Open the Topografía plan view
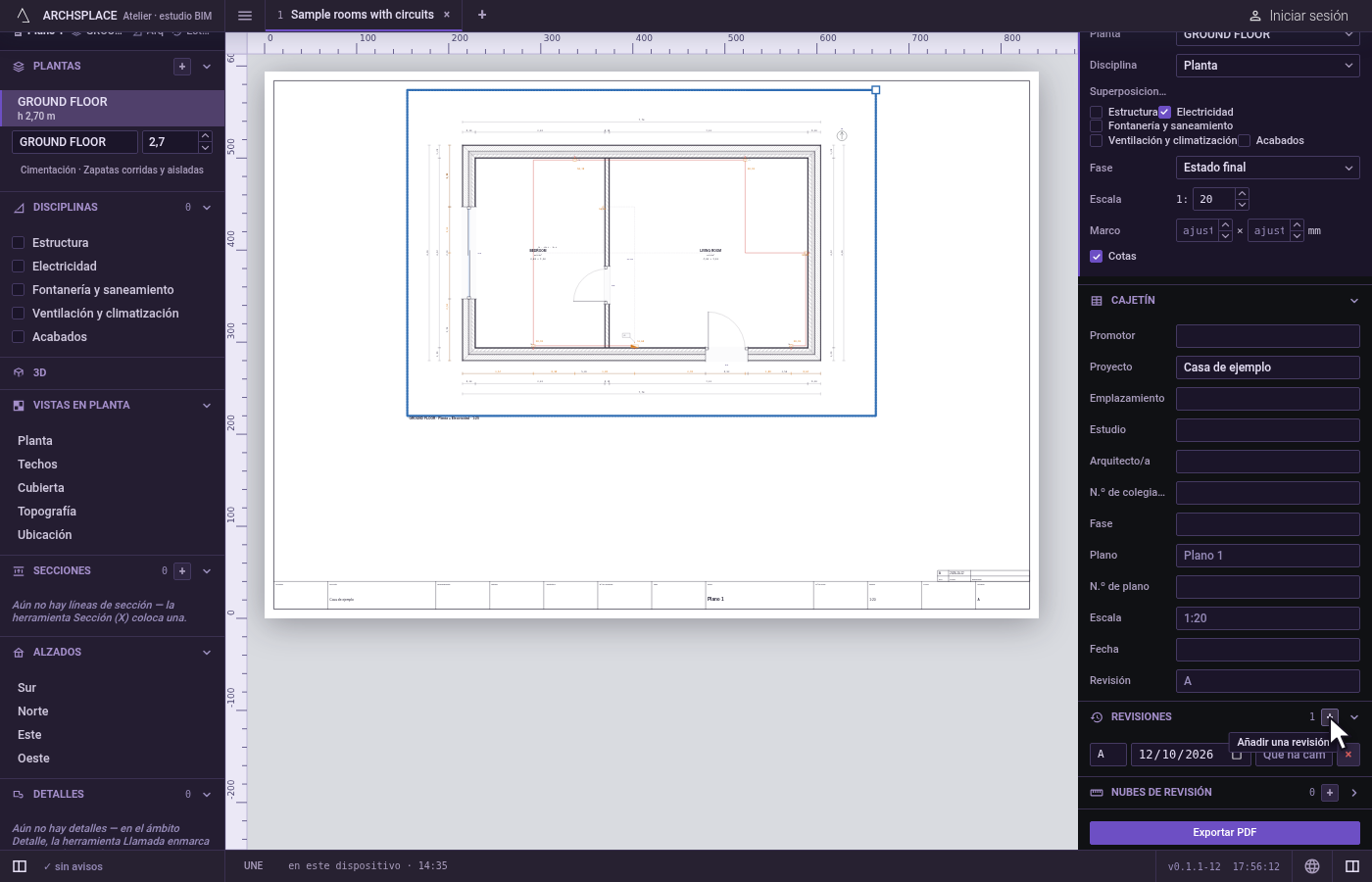The height and width of the screenshot is (882, 1372). tap(47, 512)
